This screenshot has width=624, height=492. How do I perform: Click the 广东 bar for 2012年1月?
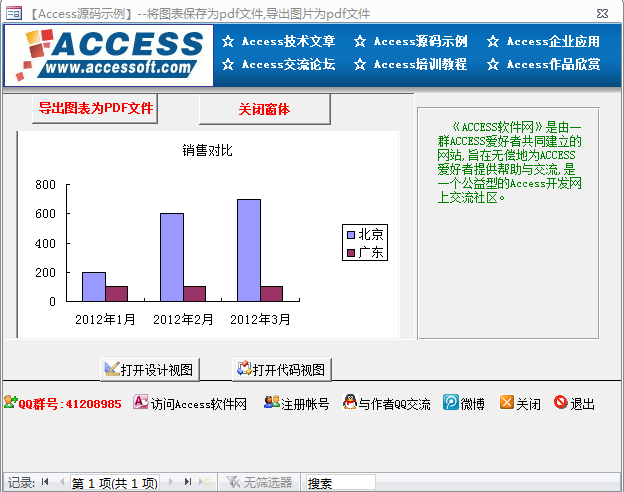click(x=117, y=294)
